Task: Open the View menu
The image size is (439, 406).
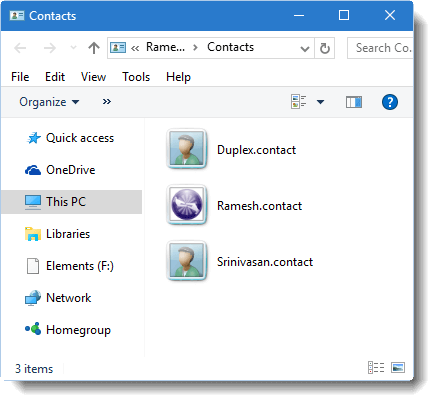Action: (93, 77)
